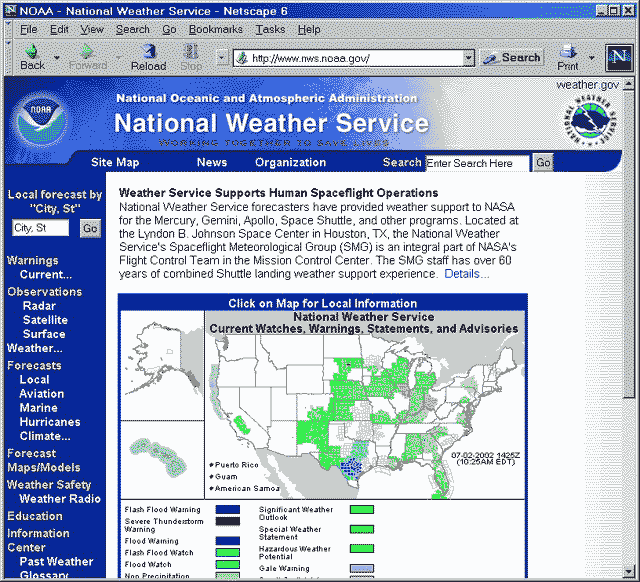Click Netscape icon in title bar
Viewport: 640px width, 582px height.
coord(11,11)
